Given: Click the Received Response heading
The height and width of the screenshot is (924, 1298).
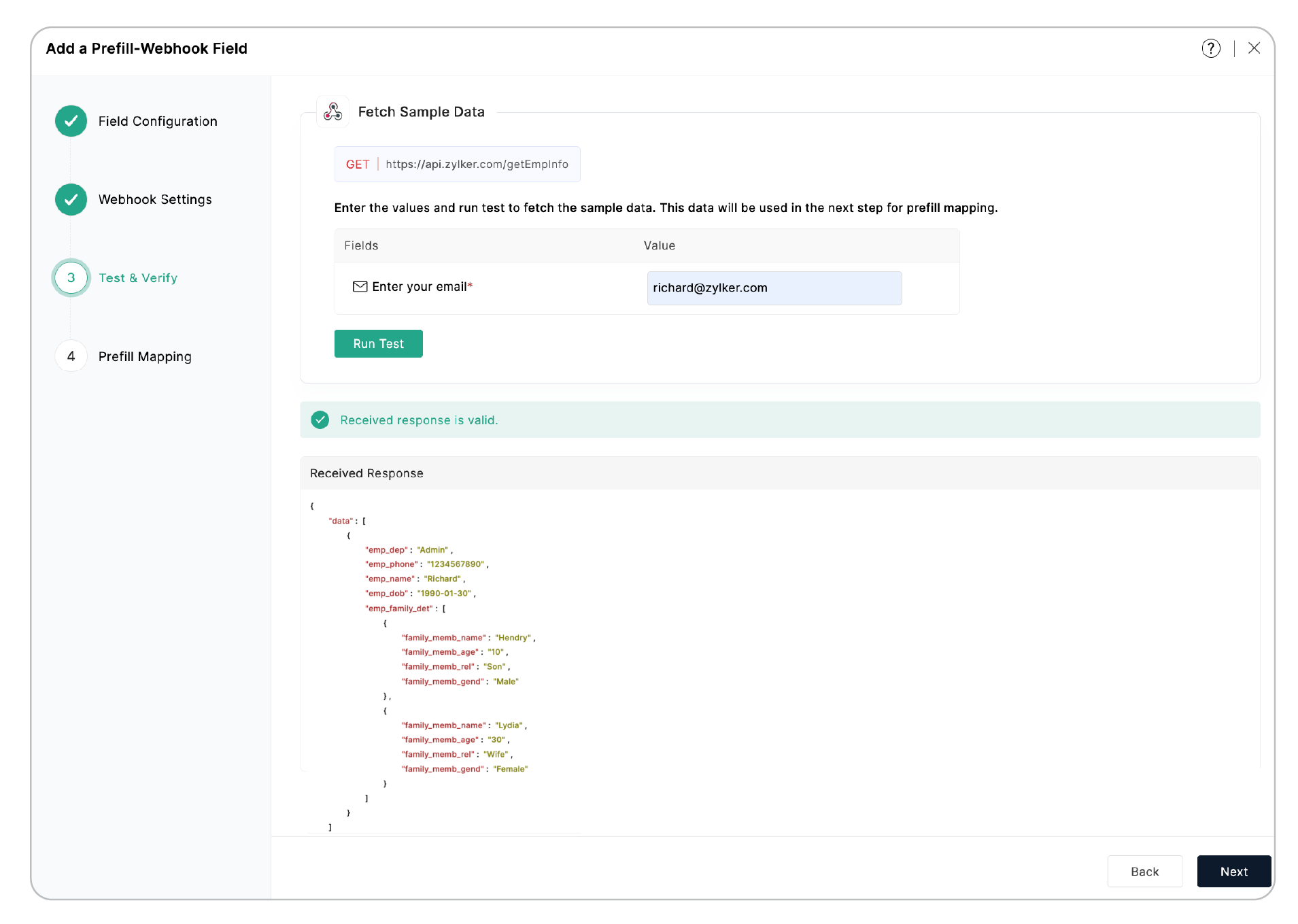Looking at the screenshot, I should (366, 473).
